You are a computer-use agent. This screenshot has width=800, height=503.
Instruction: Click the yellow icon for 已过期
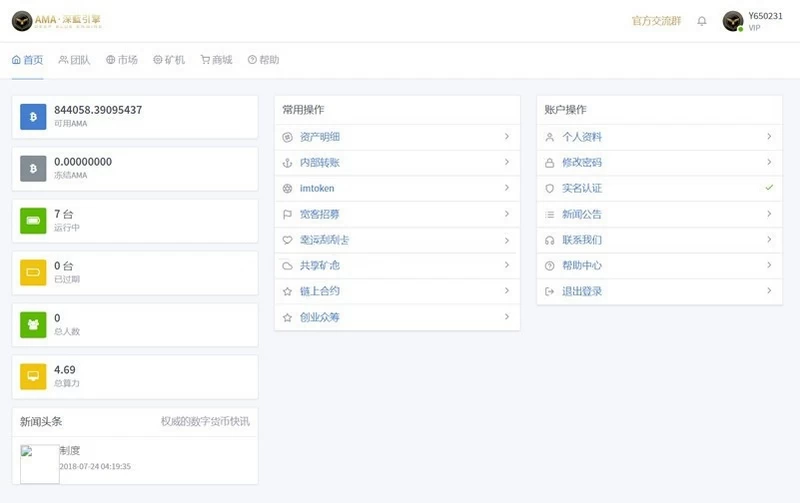(x=33, y=272)
